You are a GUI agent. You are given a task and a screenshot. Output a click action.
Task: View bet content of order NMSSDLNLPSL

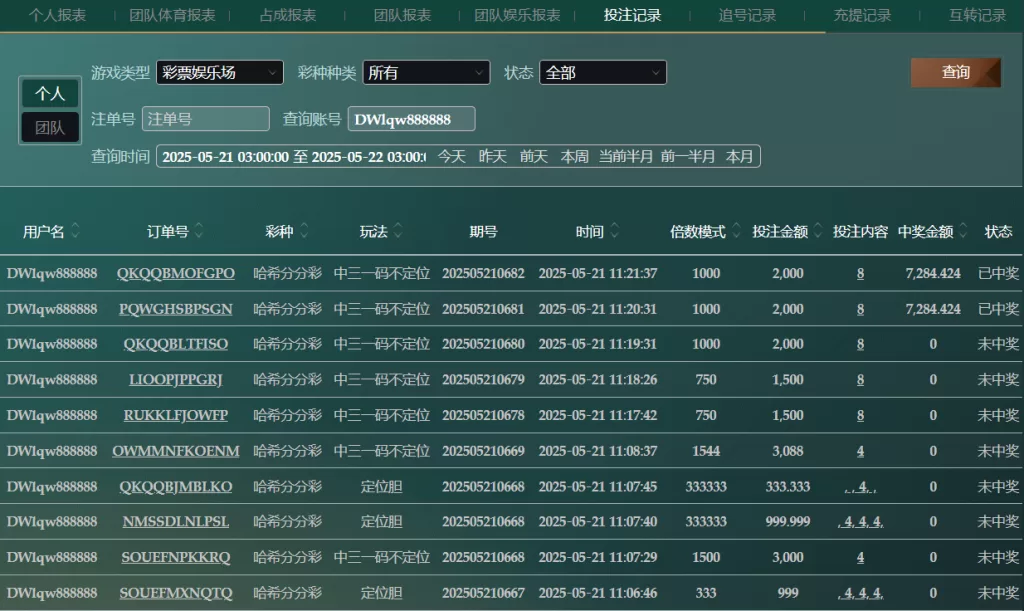[860, 522]
